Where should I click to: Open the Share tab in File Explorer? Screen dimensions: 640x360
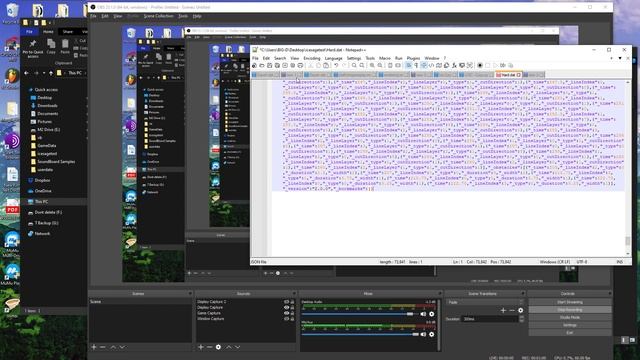[68, 32]
